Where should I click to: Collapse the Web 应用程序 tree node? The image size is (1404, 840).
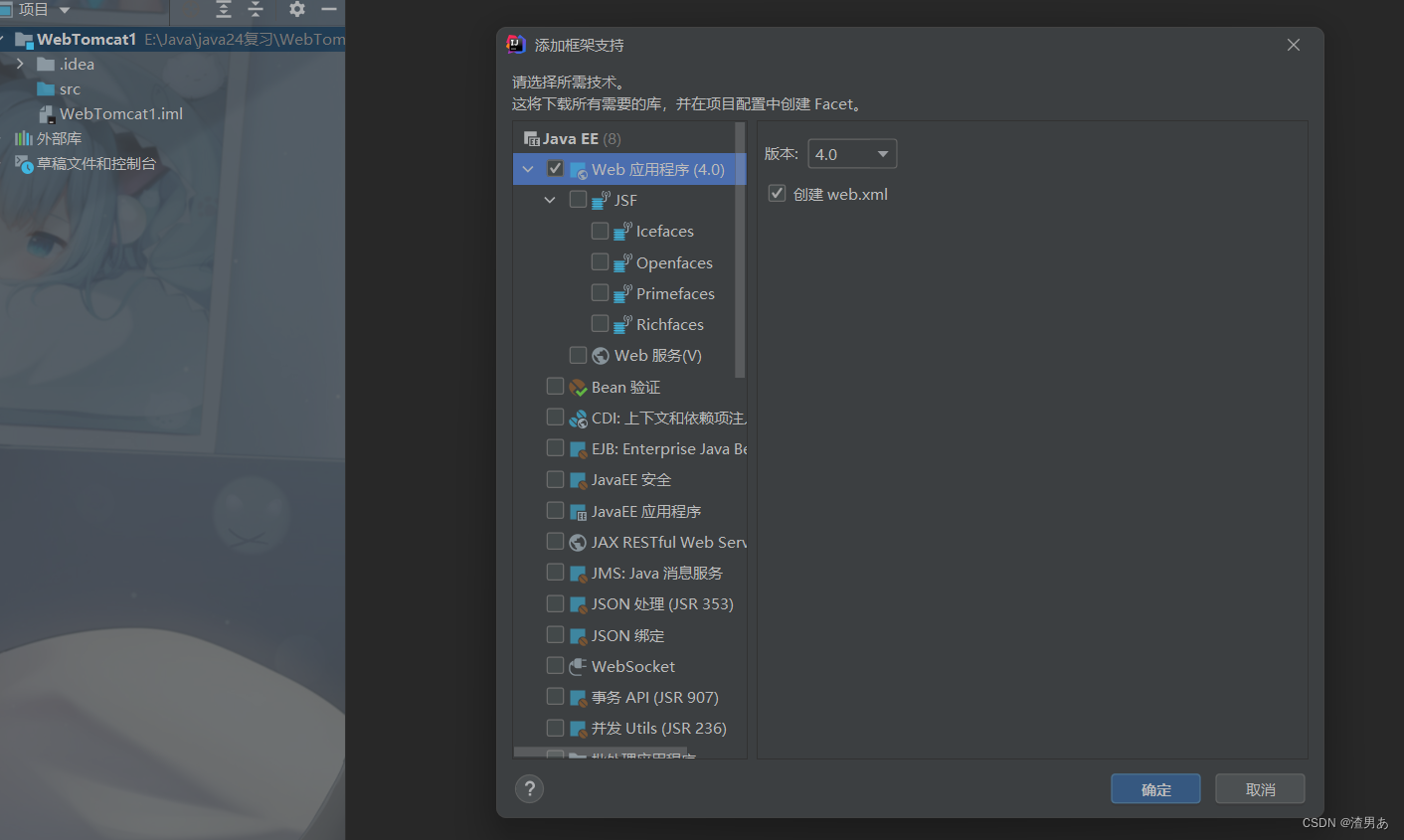click(x=528, y=169)
